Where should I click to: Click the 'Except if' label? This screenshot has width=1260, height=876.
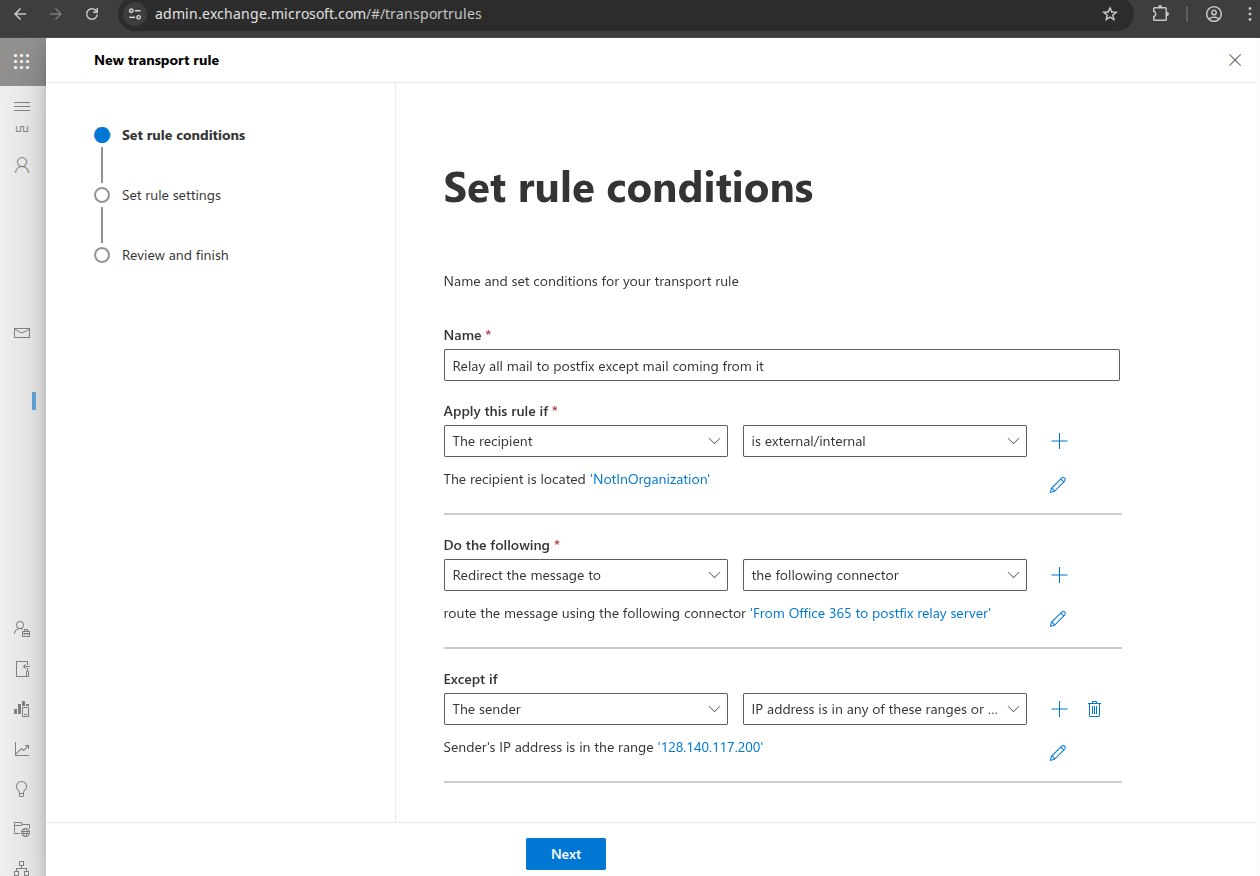pos(470,679)
